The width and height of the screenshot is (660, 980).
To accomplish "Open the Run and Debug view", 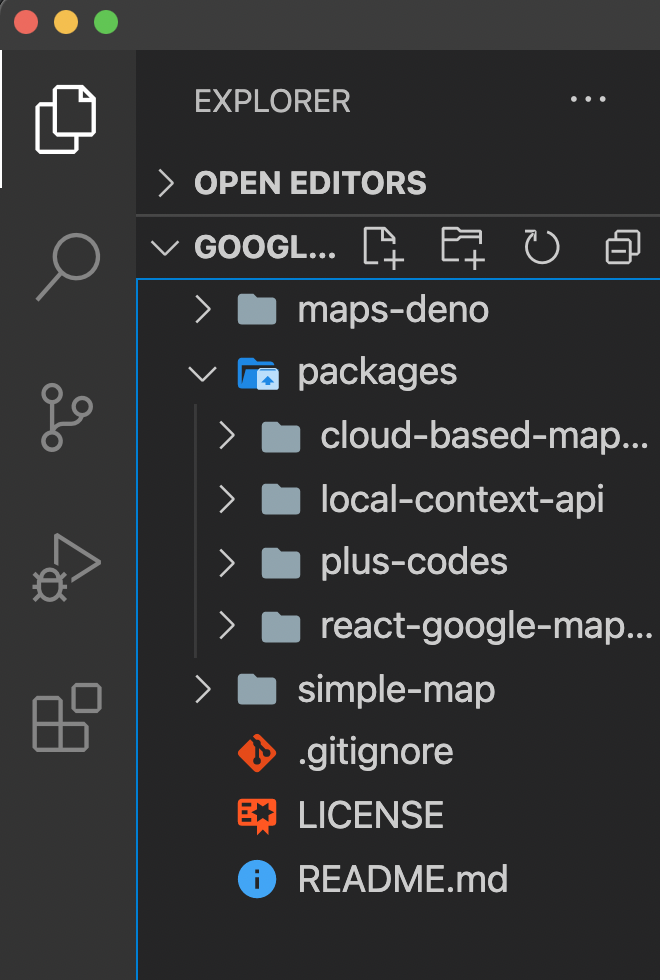I will click(x=66, y=568).
